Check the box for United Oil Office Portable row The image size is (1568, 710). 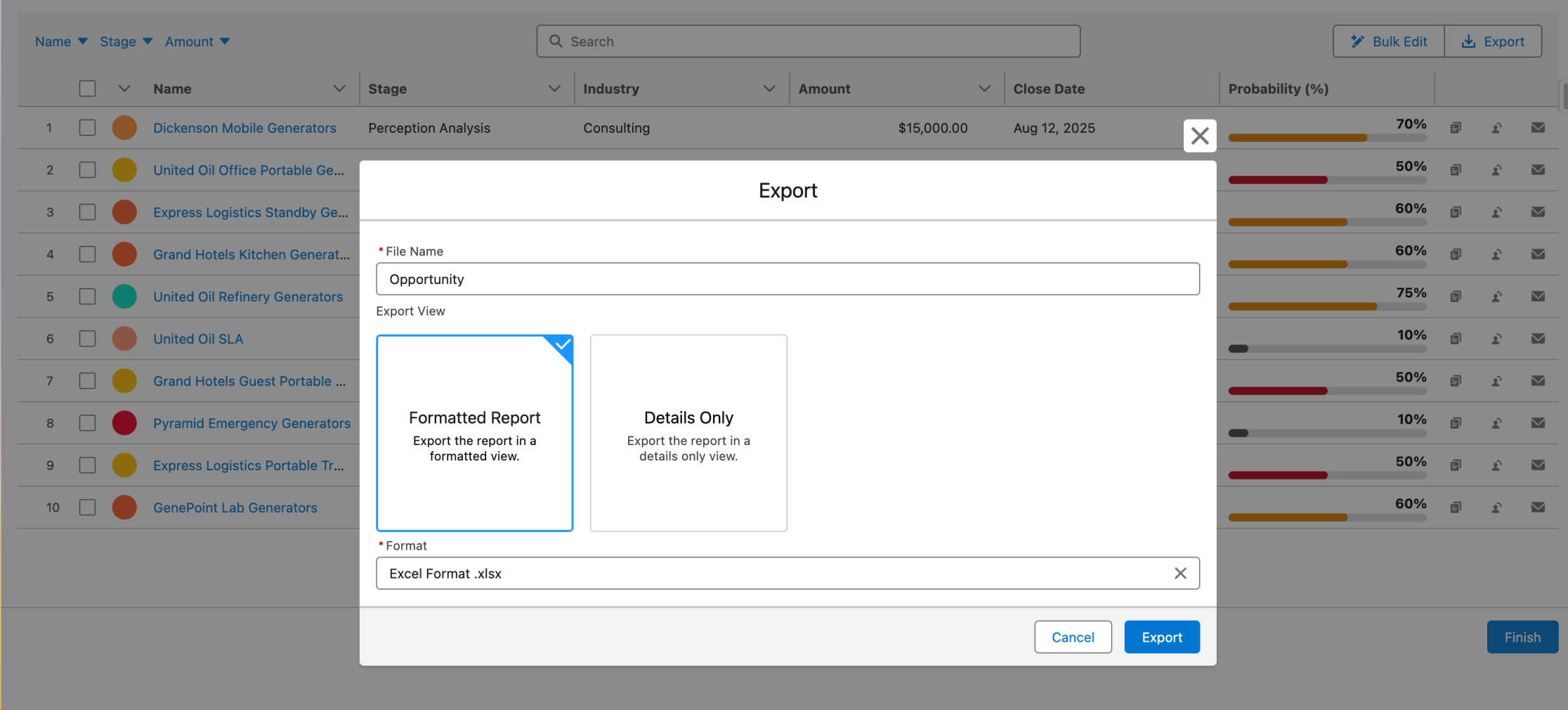[87, 170]
